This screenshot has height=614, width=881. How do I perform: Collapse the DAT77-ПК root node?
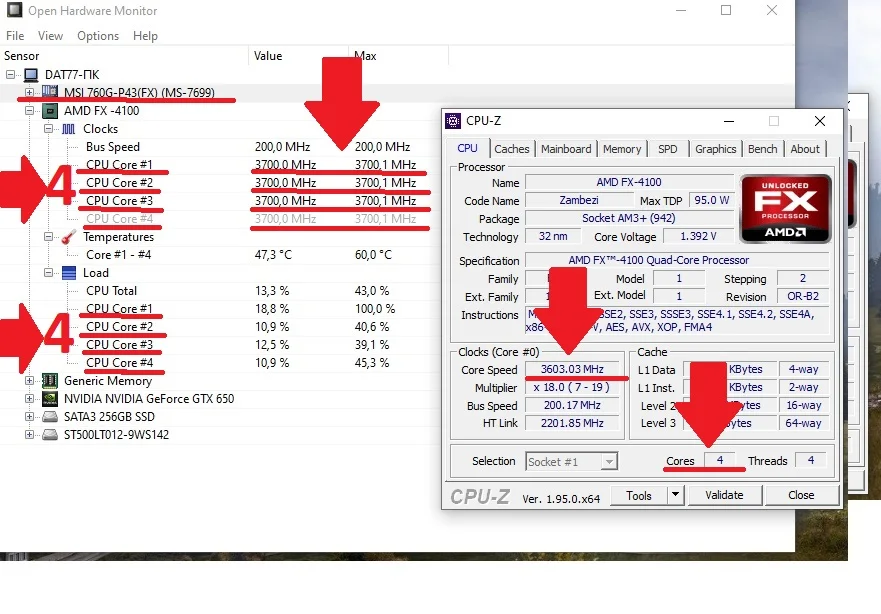[11, 74]
